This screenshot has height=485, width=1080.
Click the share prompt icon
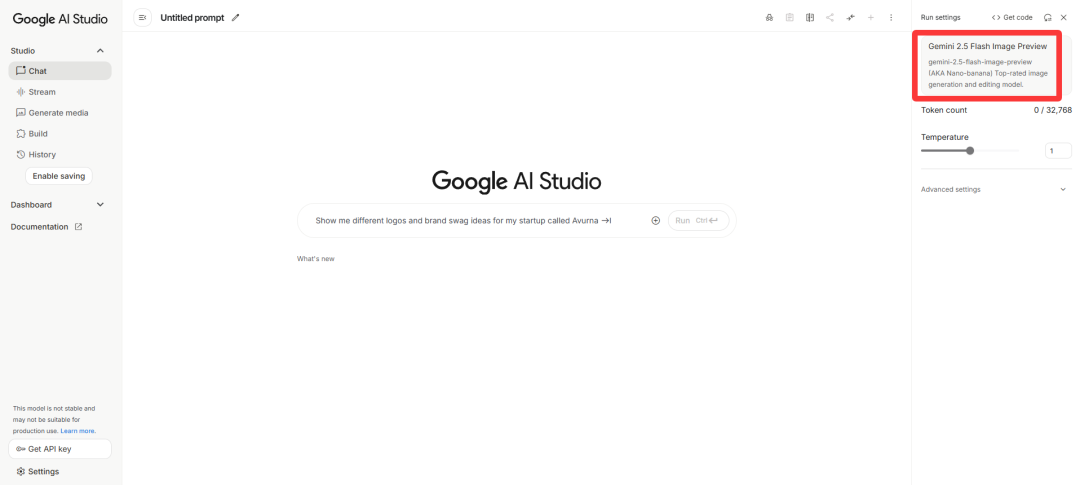[830, 17]
